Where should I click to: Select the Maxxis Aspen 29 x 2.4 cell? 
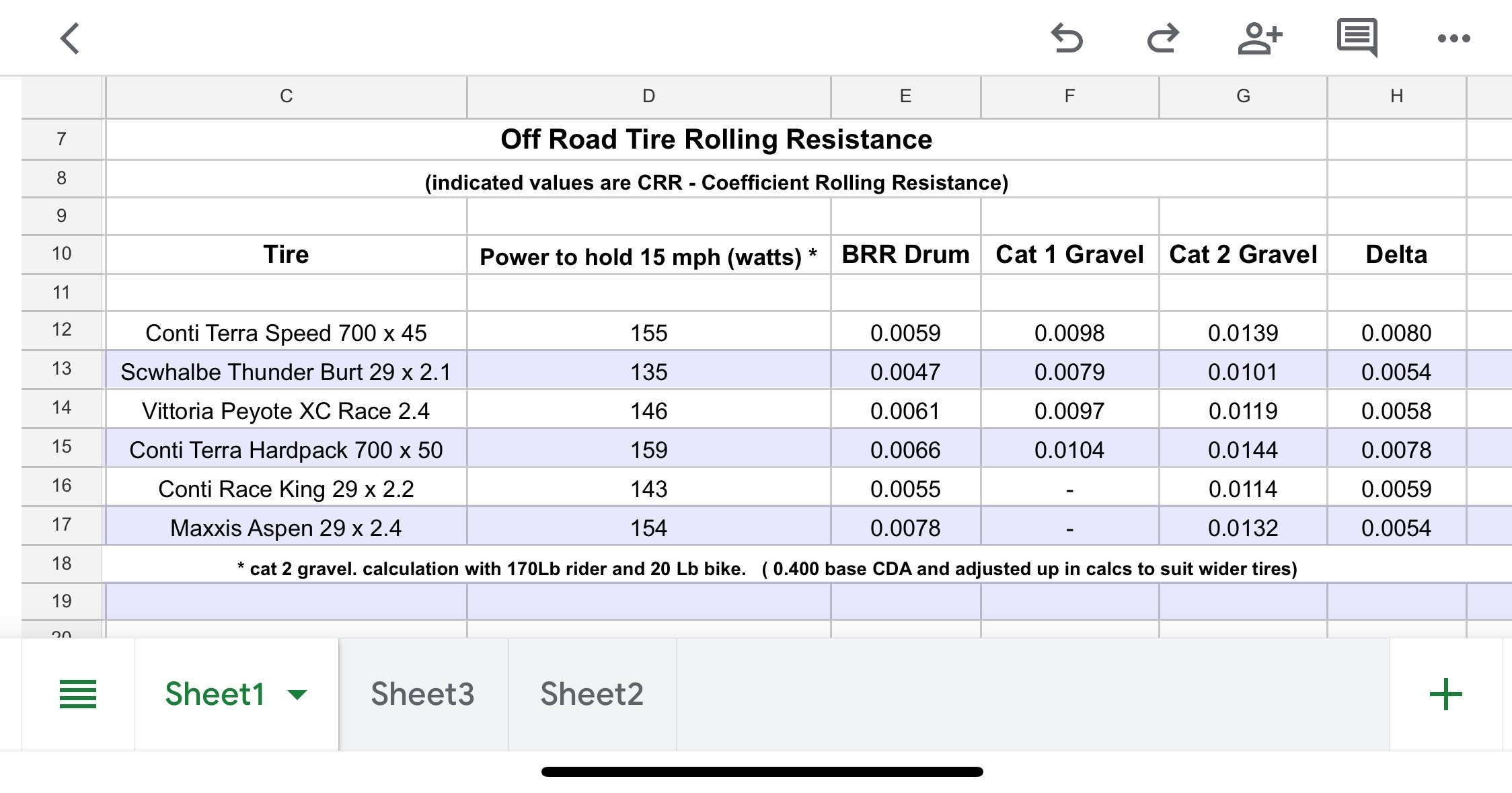(x=286, y=527)
